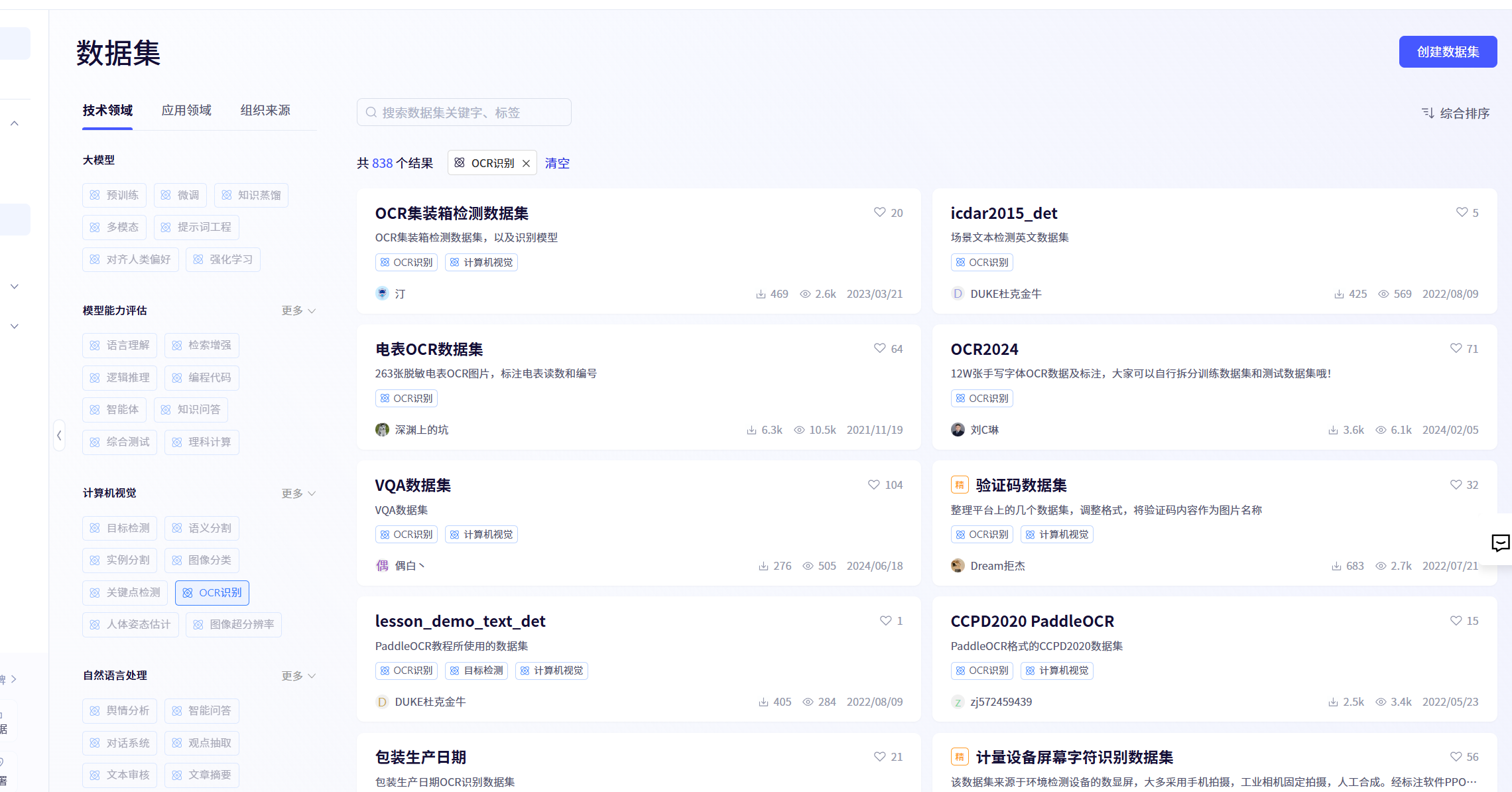Toggle the selected OCR识别 filter tag
This screenshot has width=1512, height=792.
point(212,592)
